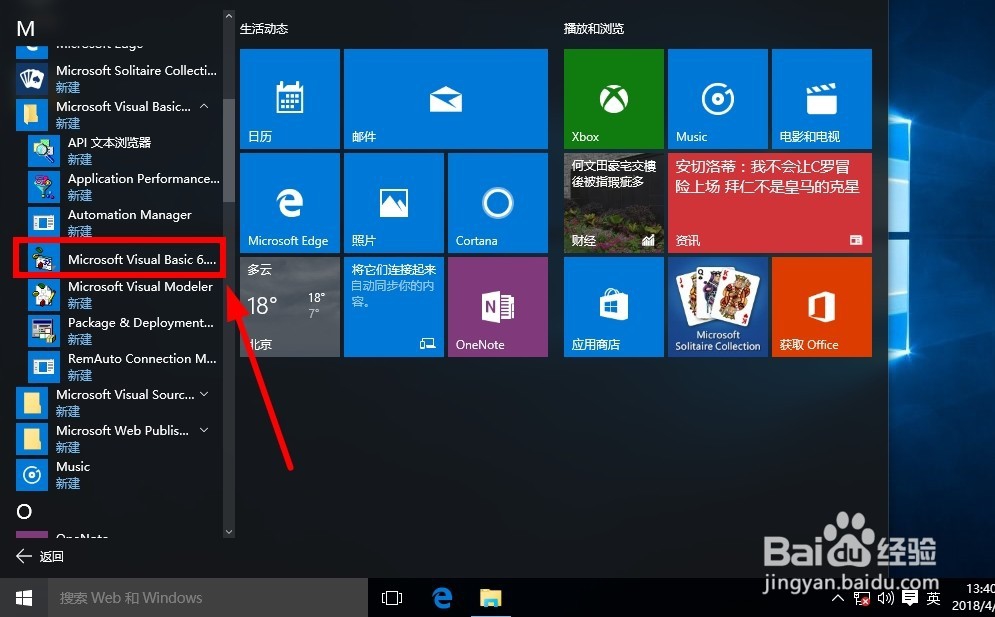Viewport: 995px width, 617px height.
Task: Open the 将它们连接起来 sync tile
Action: [x=393, y=307]
